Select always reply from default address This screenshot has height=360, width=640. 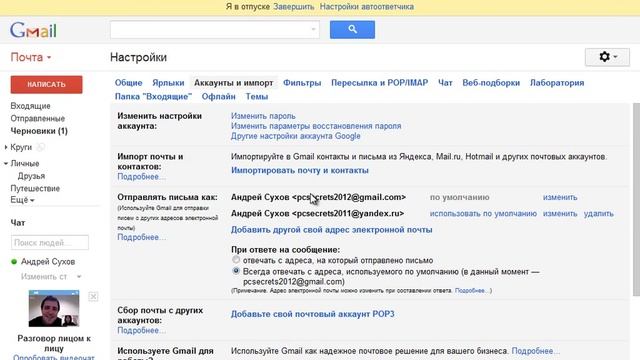click(236, 271)
